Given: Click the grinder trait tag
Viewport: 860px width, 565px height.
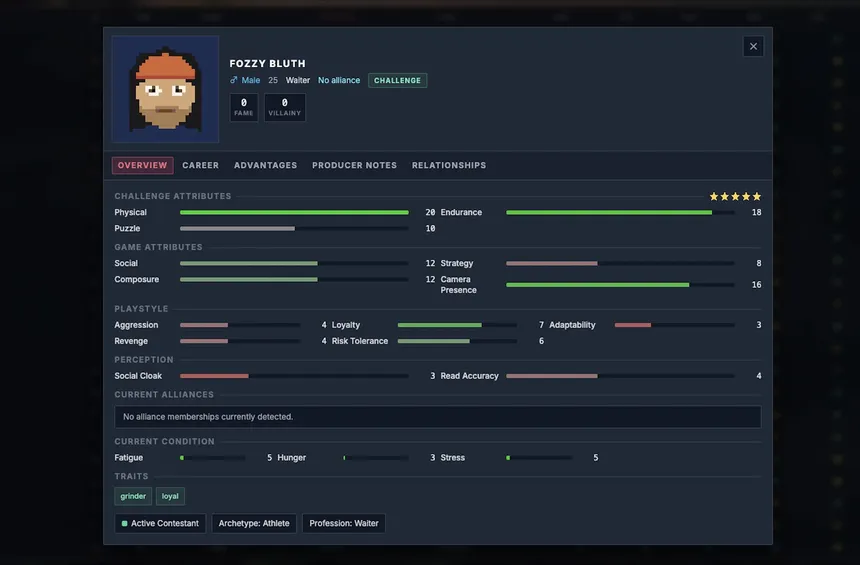Looking at the screenshot, I should (133, 496).
